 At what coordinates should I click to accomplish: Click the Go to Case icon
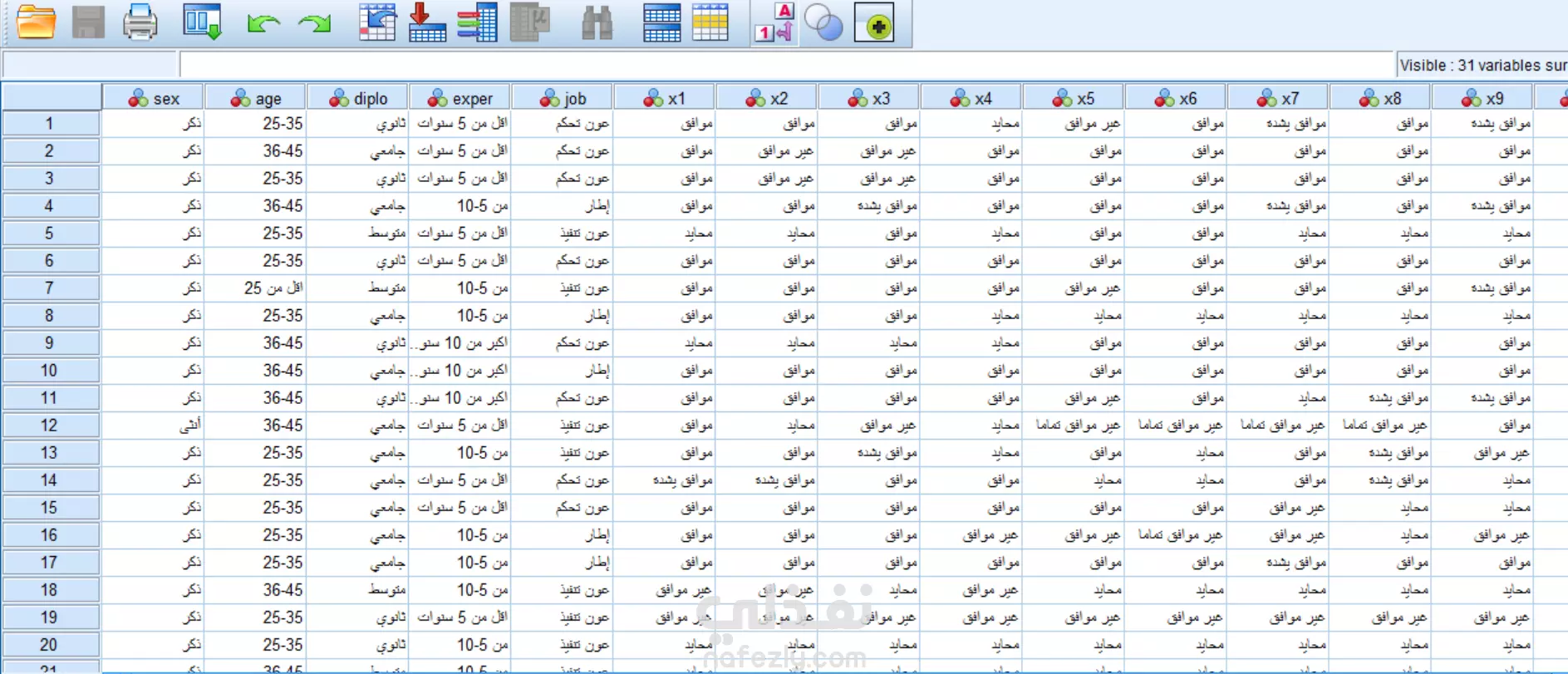point(377,22)
